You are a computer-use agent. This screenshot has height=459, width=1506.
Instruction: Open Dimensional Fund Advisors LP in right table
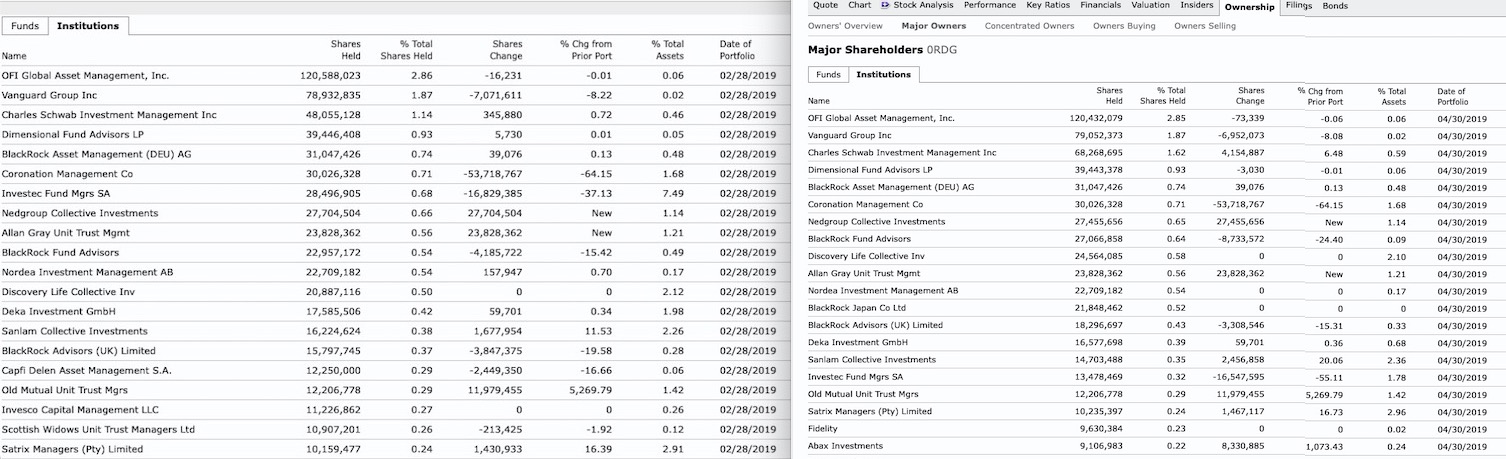[x=870, y=169]
